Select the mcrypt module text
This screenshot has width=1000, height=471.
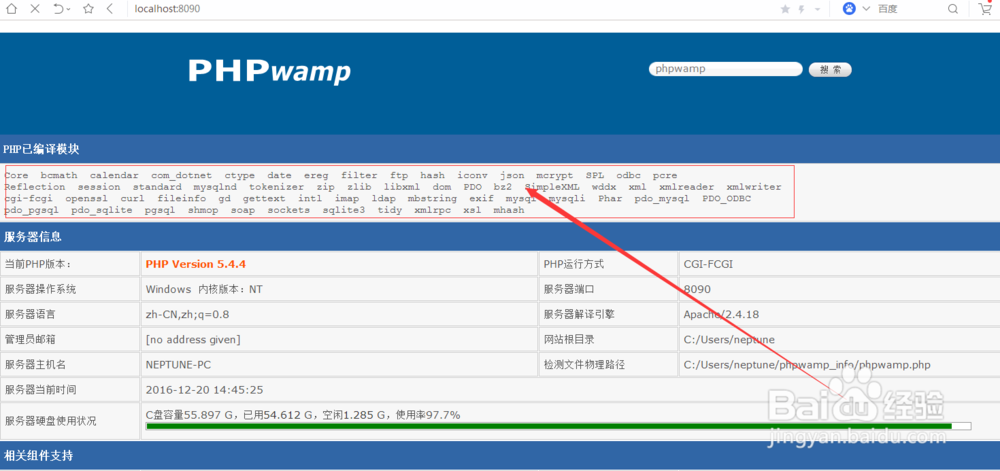click(x=554, y=175)
